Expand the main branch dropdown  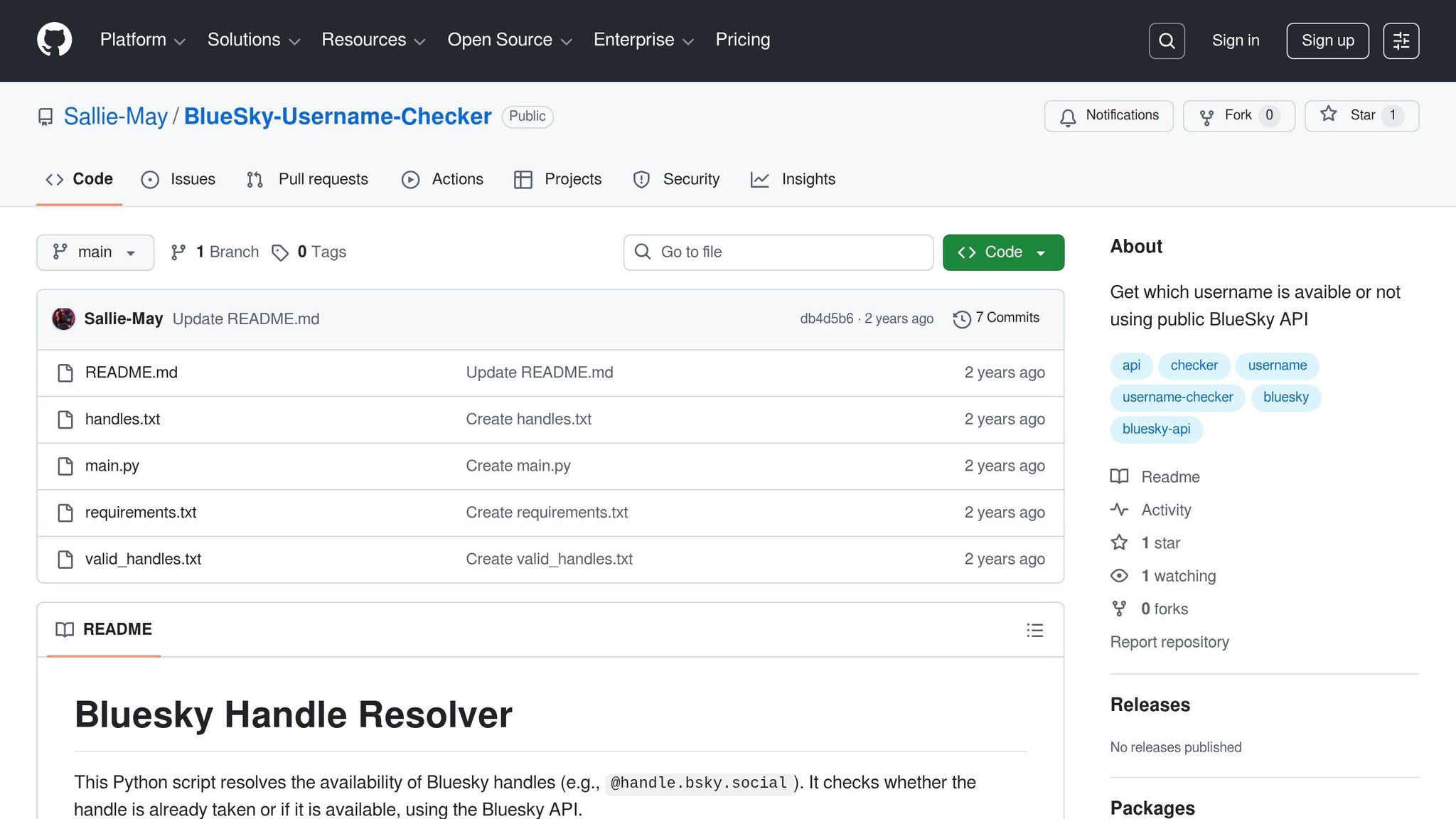point(95,252)
